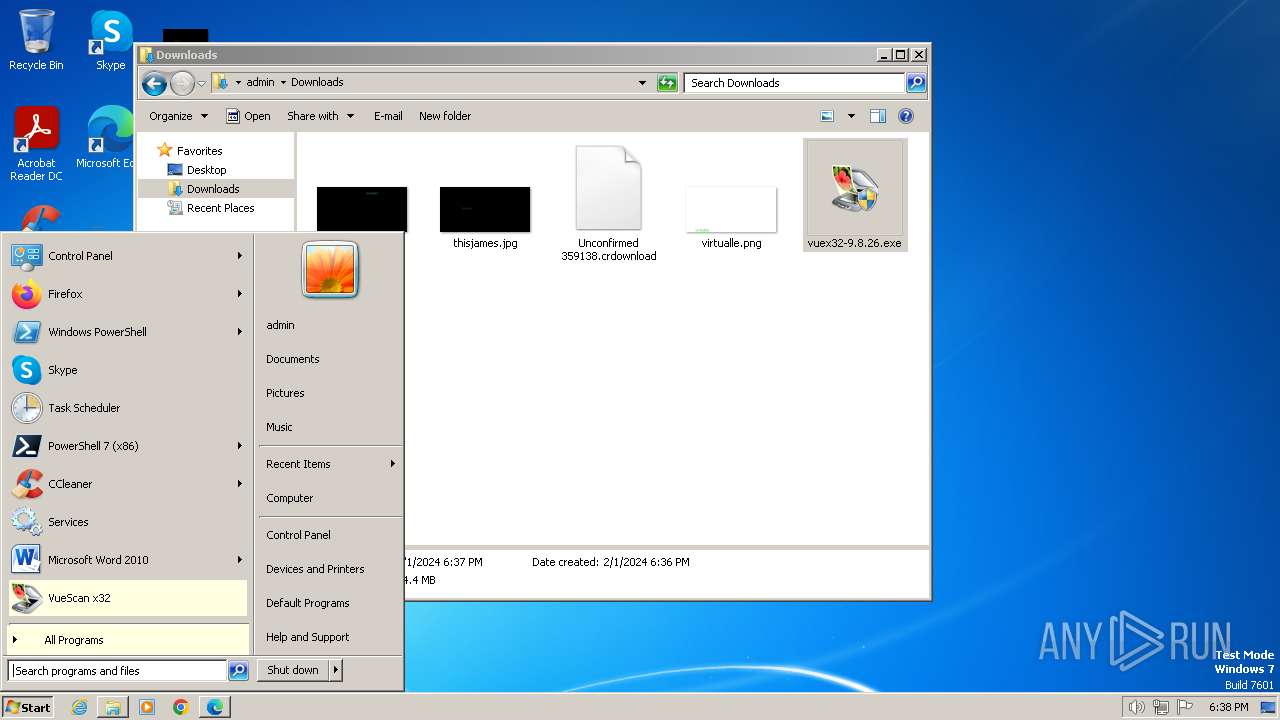
Task: Open Help and Support from Start menu
Action: (308, 637)
